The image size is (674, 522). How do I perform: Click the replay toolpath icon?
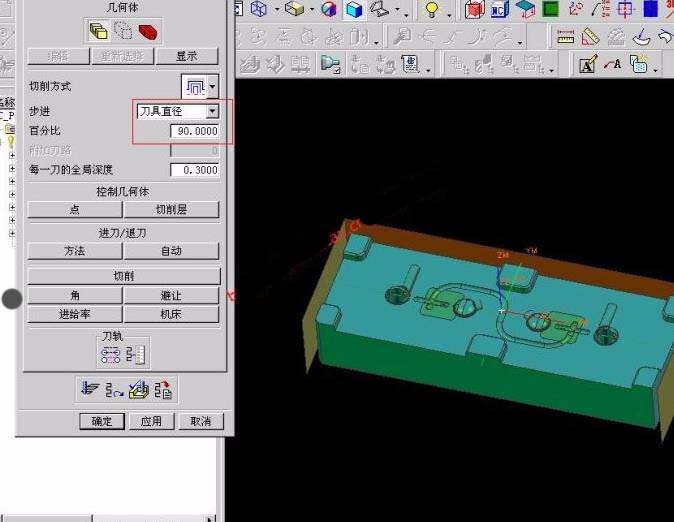[x=114, y=390]
